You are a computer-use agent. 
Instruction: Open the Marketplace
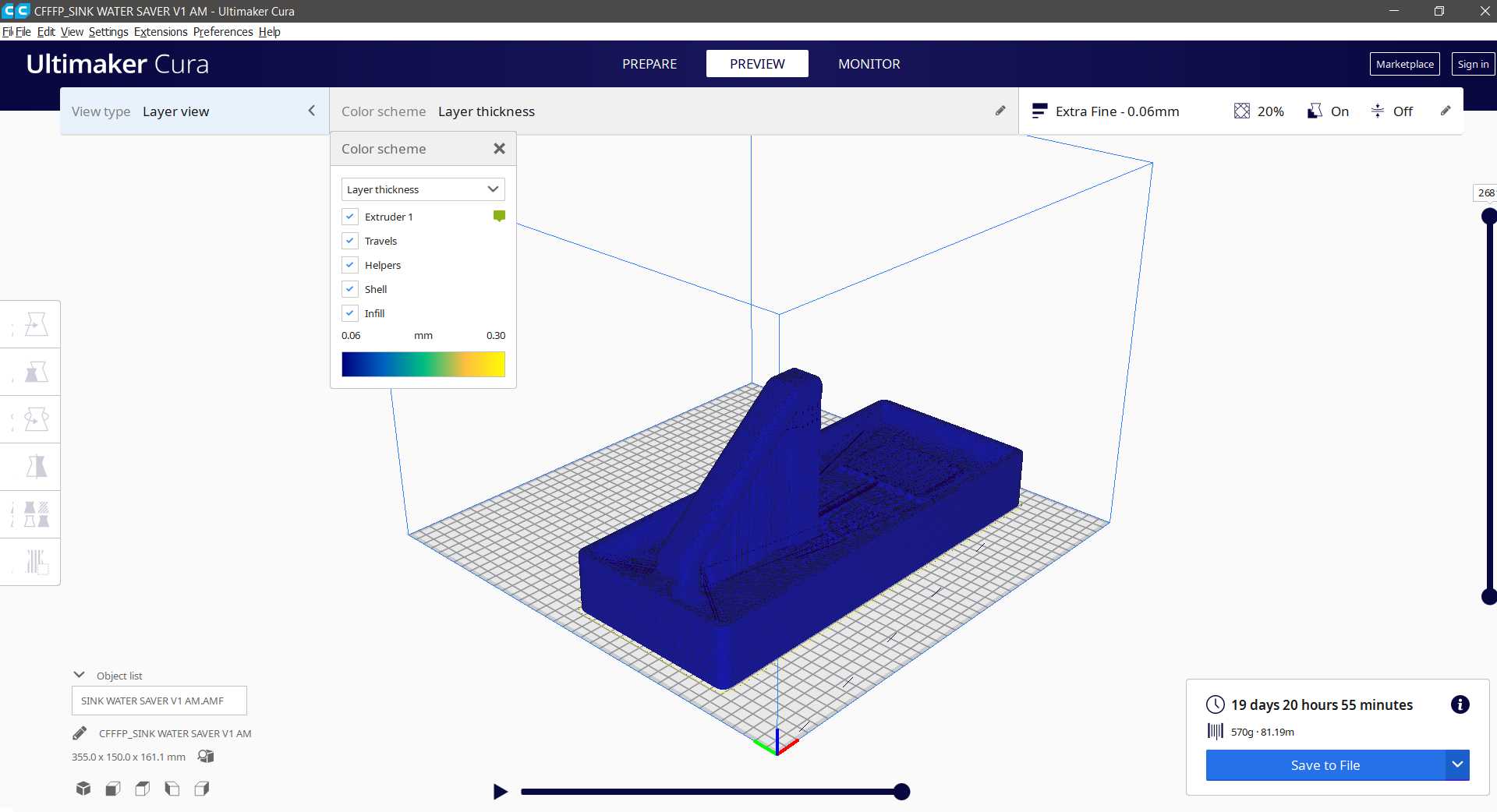[1405, 64]
